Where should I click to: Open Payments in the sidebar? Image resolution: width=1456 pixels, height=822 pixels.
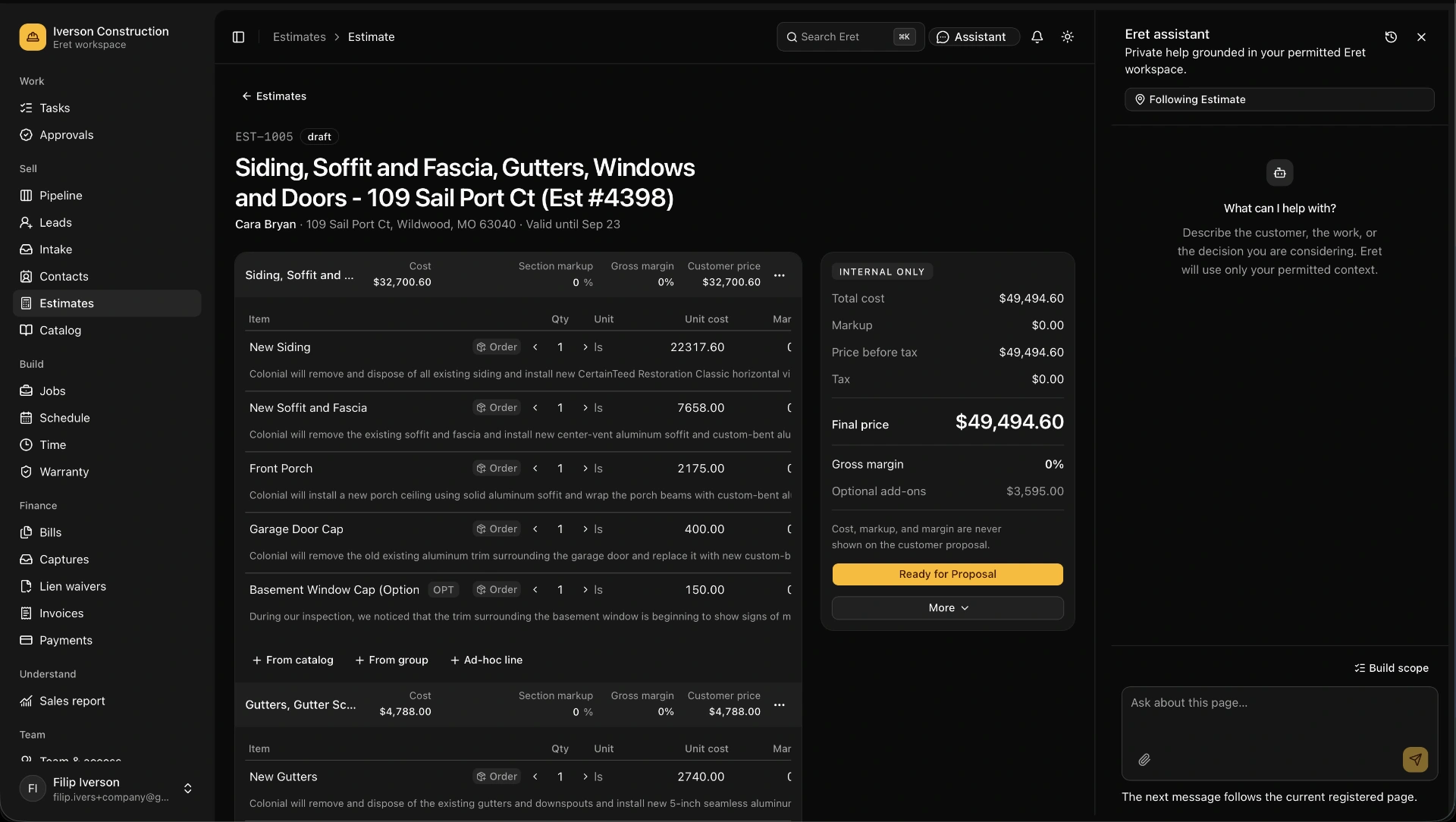(107, 641)
